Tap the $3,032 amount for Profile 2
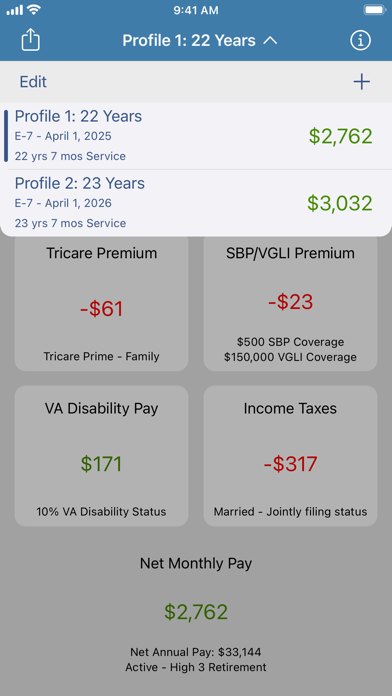Image resolution: width=392 pixels, height=696 pixels. pyautogui.click(x=340, y=203)
